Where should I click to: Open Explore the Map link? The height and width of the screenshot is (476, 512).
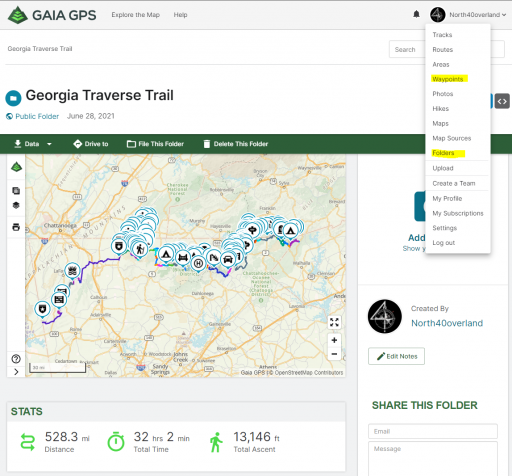point(135,15)
